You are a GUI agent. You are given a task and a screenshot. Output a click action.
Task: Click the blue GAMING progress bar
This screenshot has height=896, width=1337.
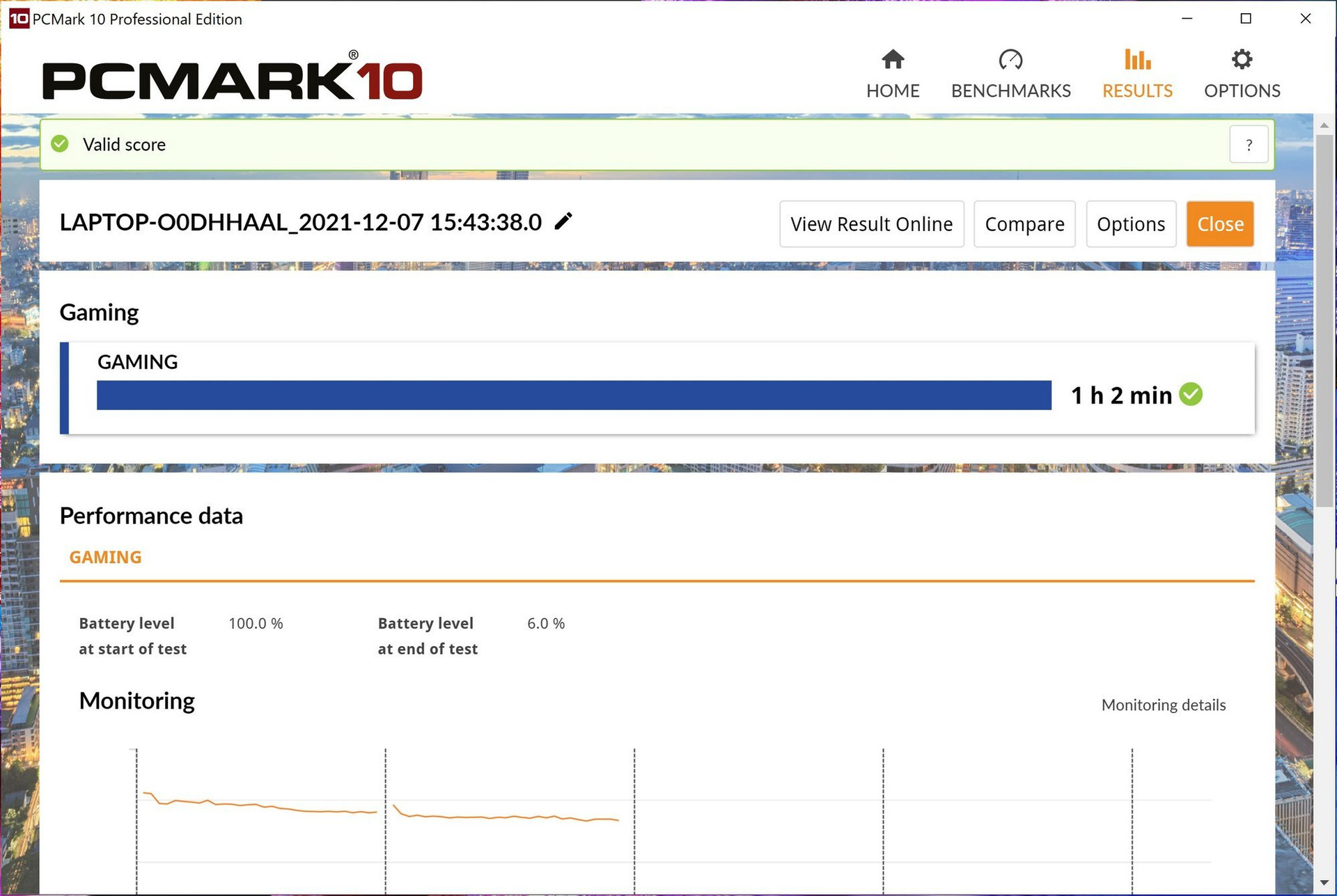[574, 395]
